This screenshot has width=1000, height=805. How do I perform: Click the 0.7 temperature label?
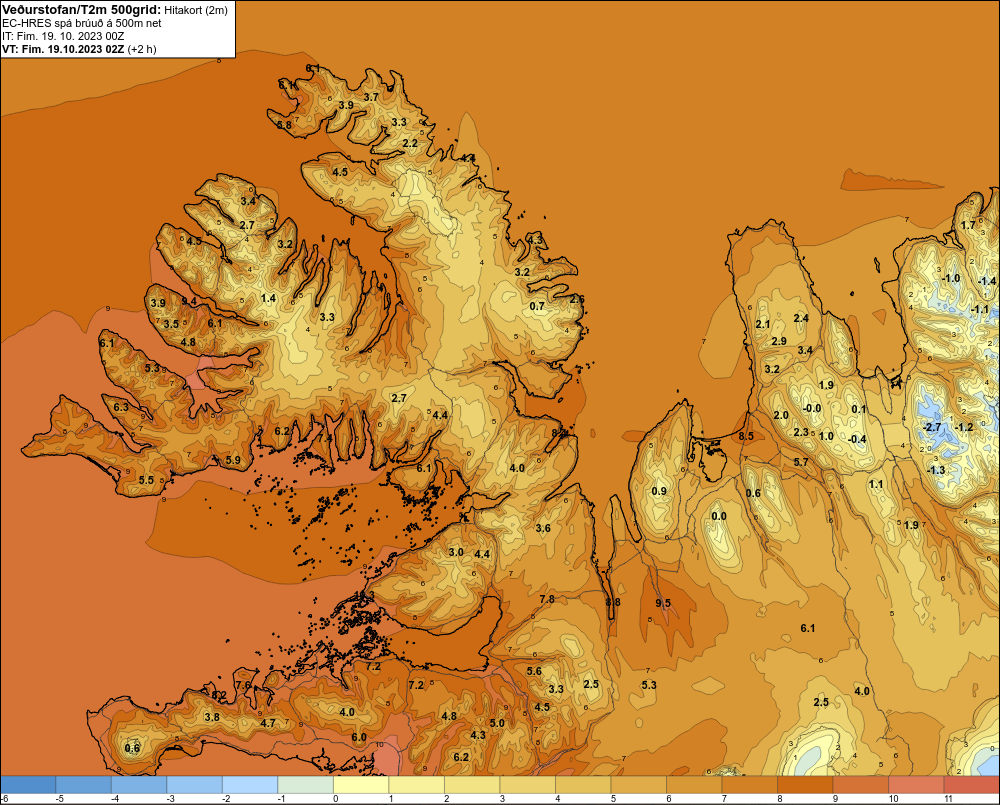point(538,306)
